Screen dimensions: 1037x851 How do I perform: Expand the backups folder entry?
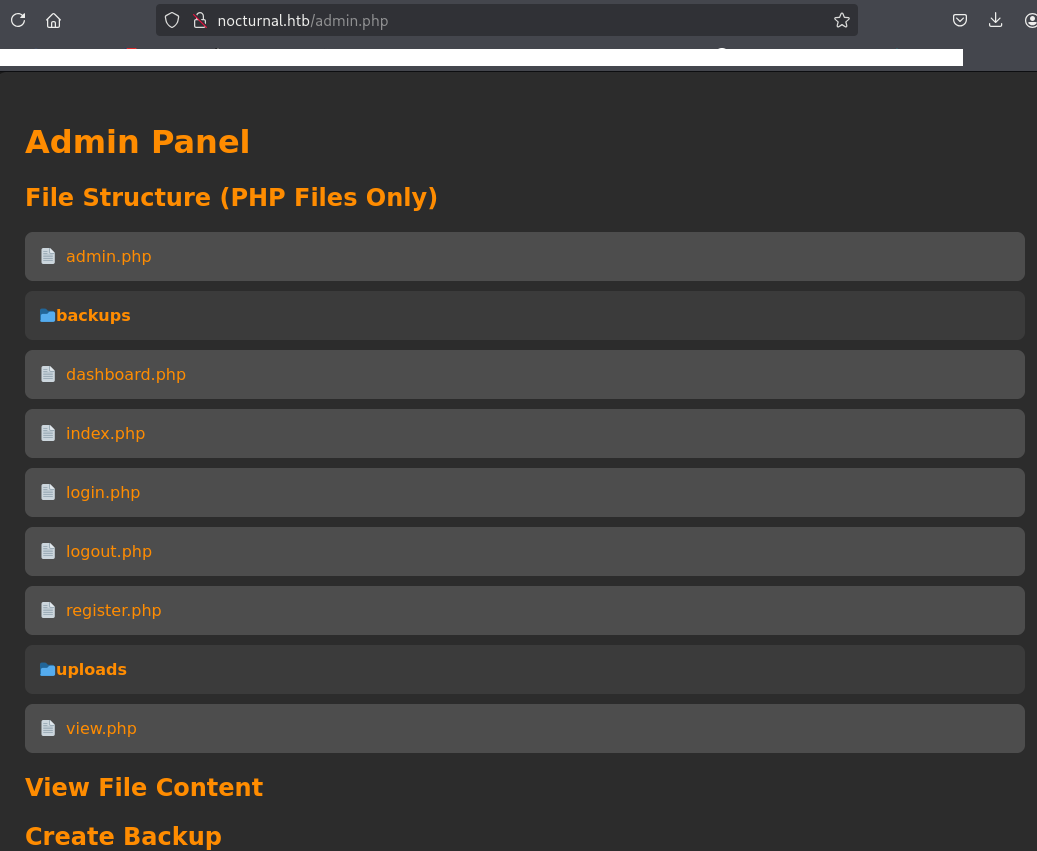(x=93, y=315)
